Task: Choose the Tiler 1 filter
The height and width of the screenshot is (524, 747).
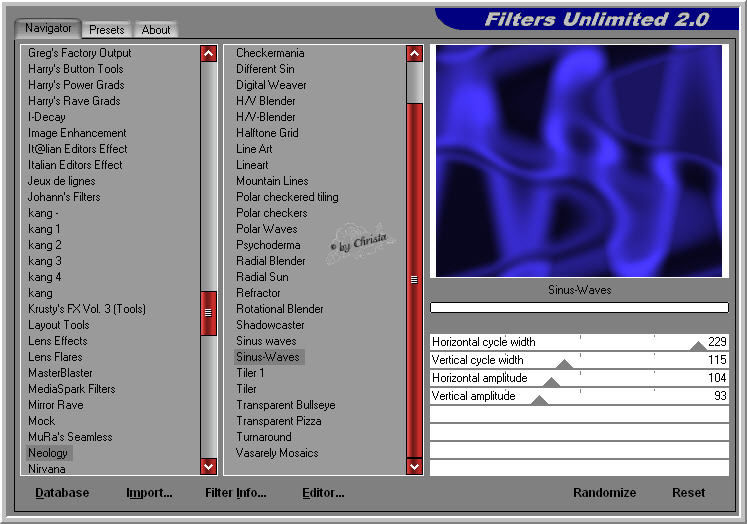Action: point(250,373)
